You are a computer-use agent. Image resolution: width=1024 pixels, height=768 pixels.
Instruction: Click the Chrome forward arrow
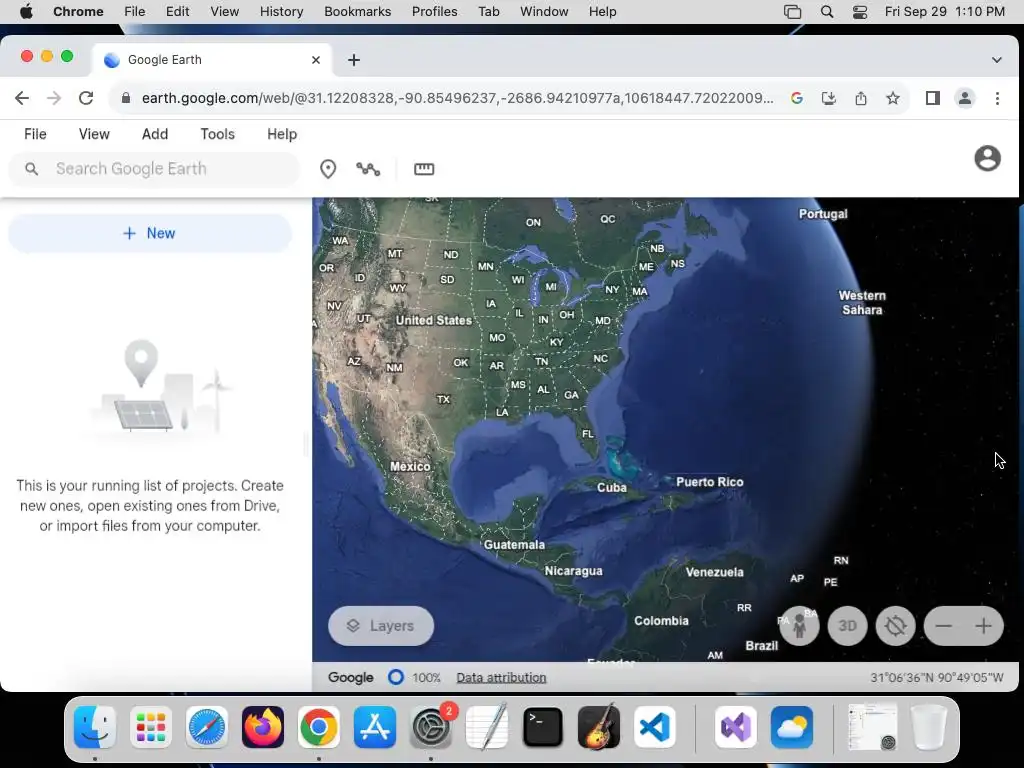pyautogui.click(x=54, y=98)
